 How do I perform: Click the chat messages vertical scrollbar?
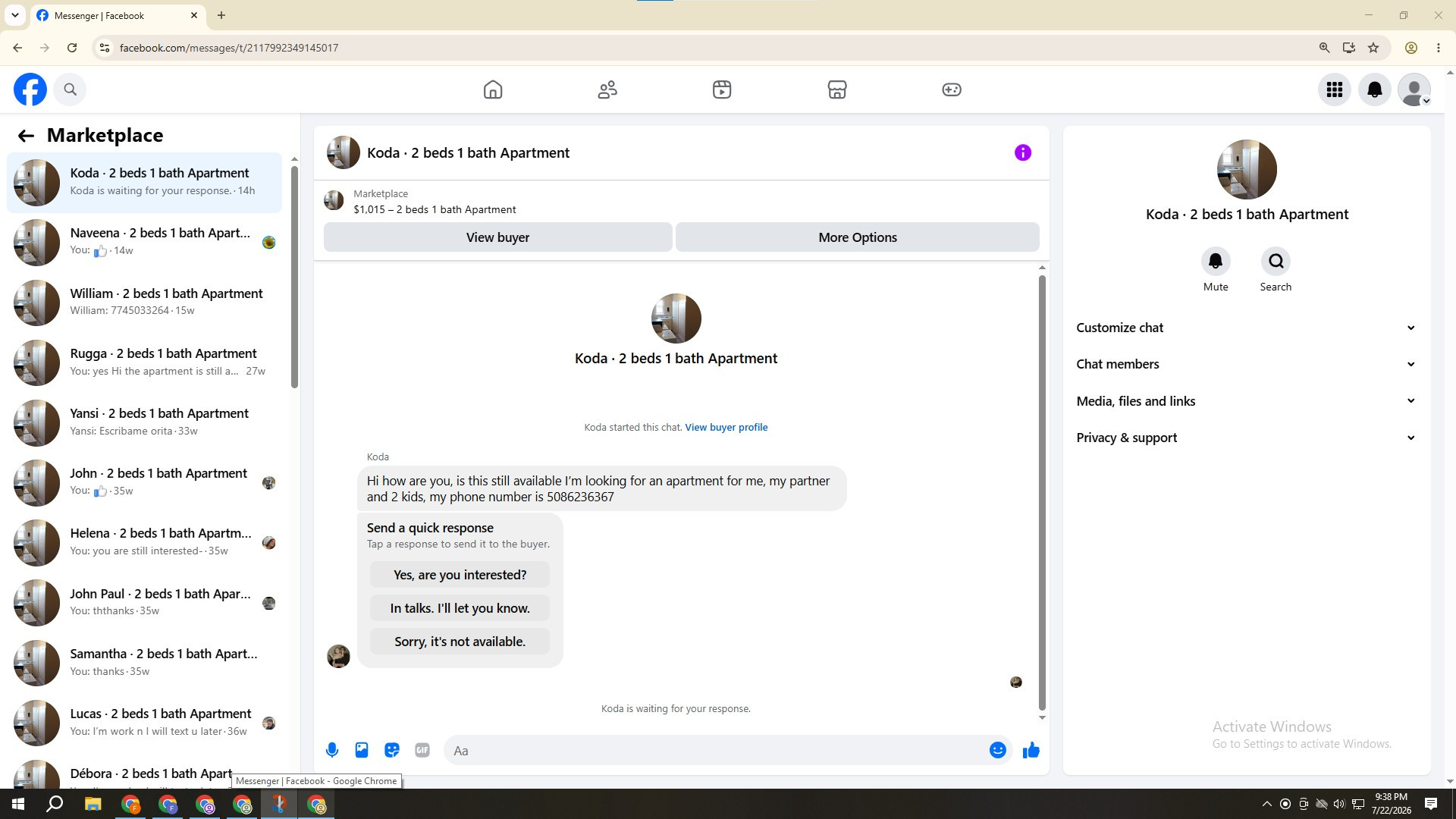tap(1042, 493)
